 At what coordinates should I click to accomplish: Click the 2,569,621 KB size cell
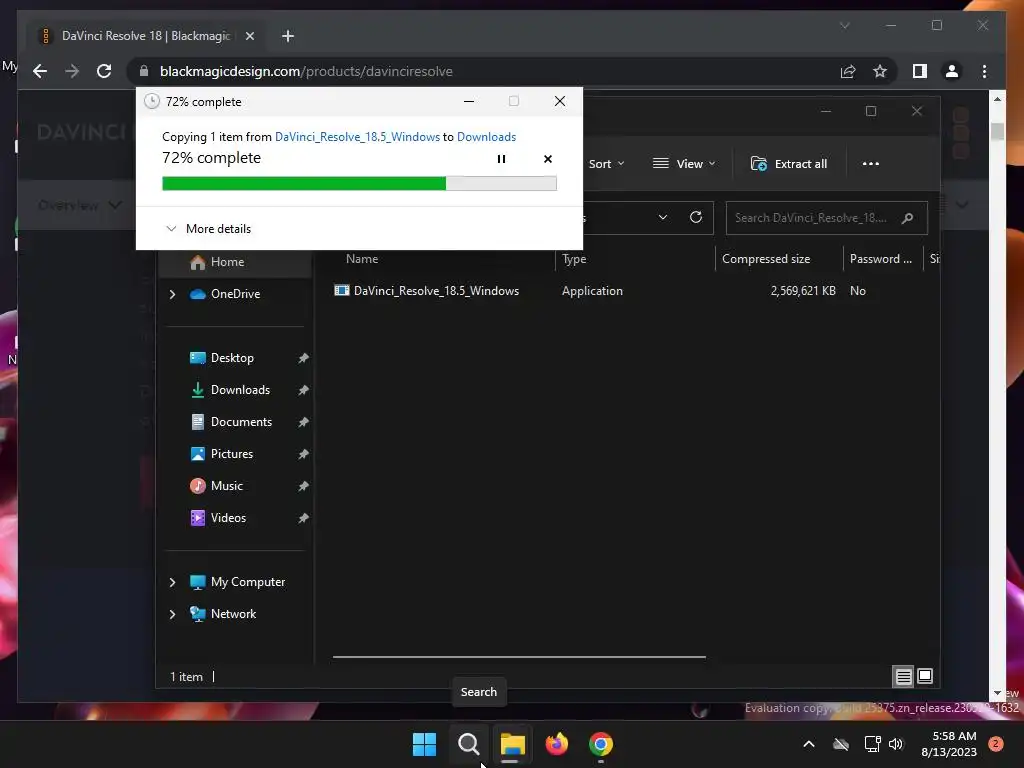pos(803,291)
